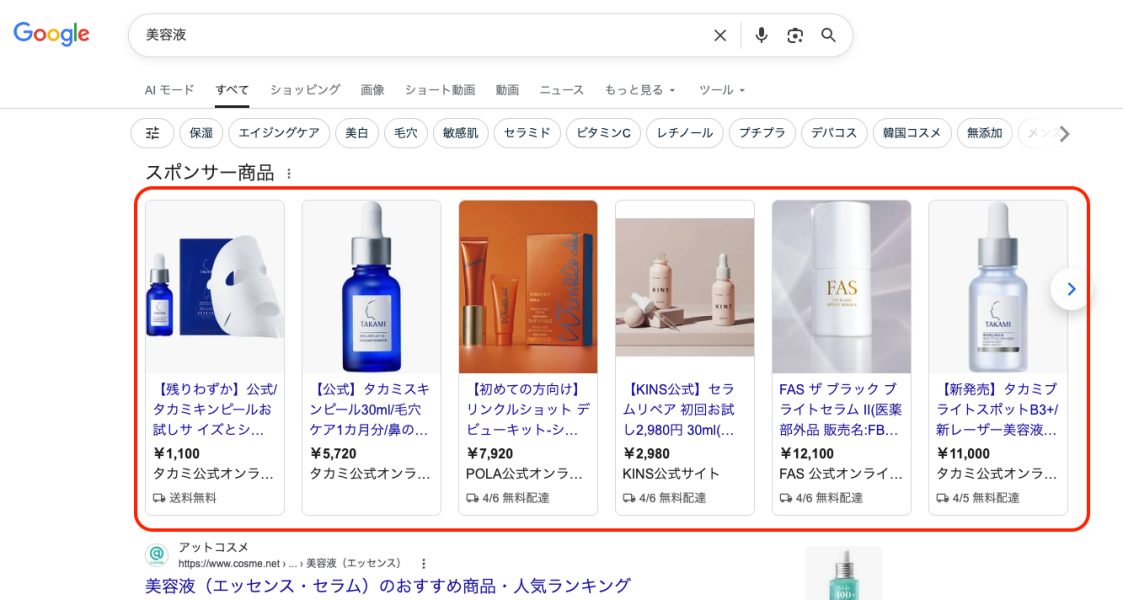
Task: Switch to the 画像 tab
Action: pyautogui.click(x=372, y=89)
